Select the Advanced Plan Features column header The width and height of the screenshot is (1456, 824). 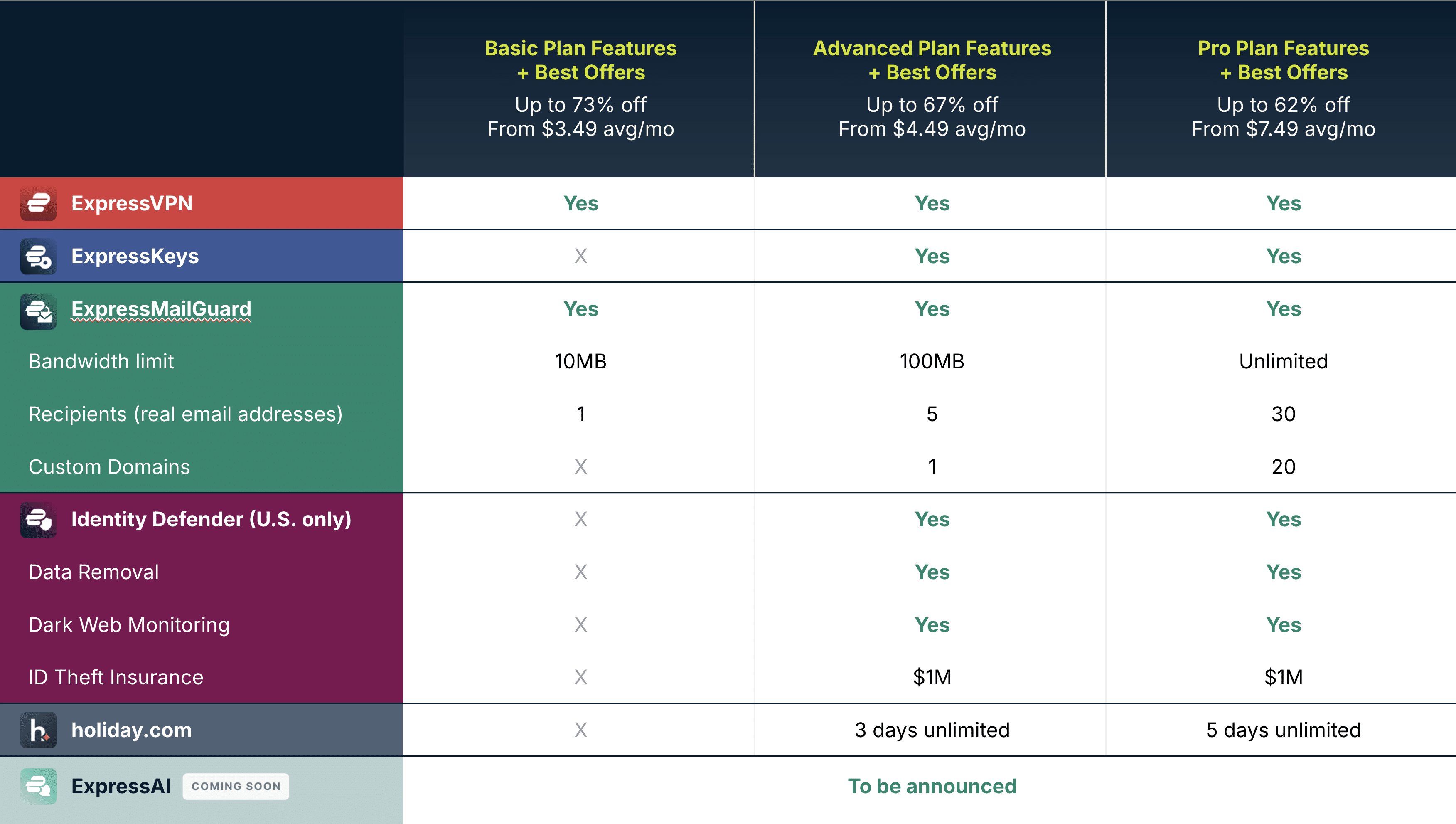click(932, 60)
